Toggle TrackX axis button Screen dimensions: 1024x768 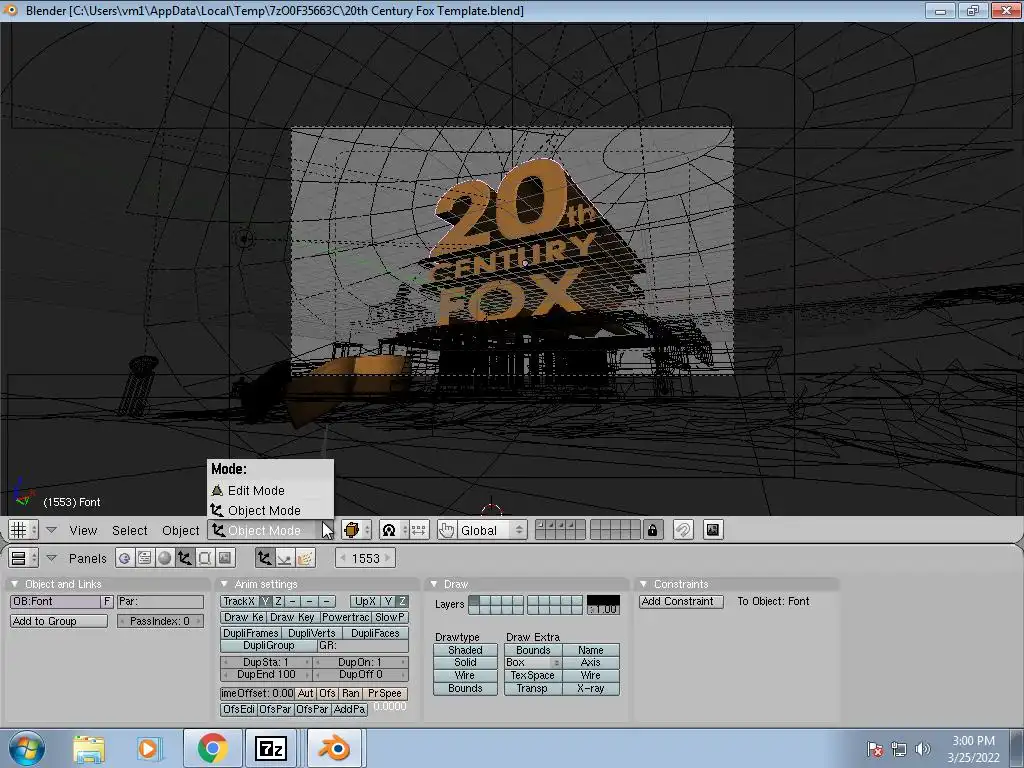tap(239, 601)
